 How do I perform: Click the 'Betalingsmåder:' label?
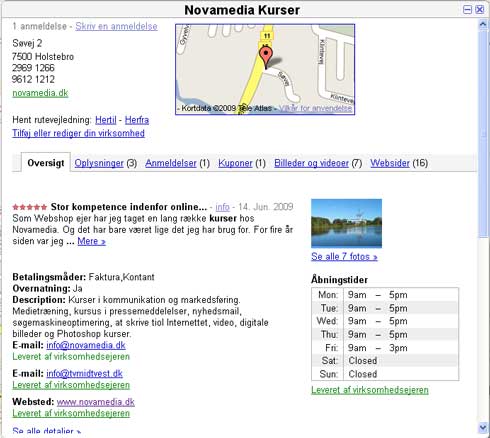click(x=49, y=277)
